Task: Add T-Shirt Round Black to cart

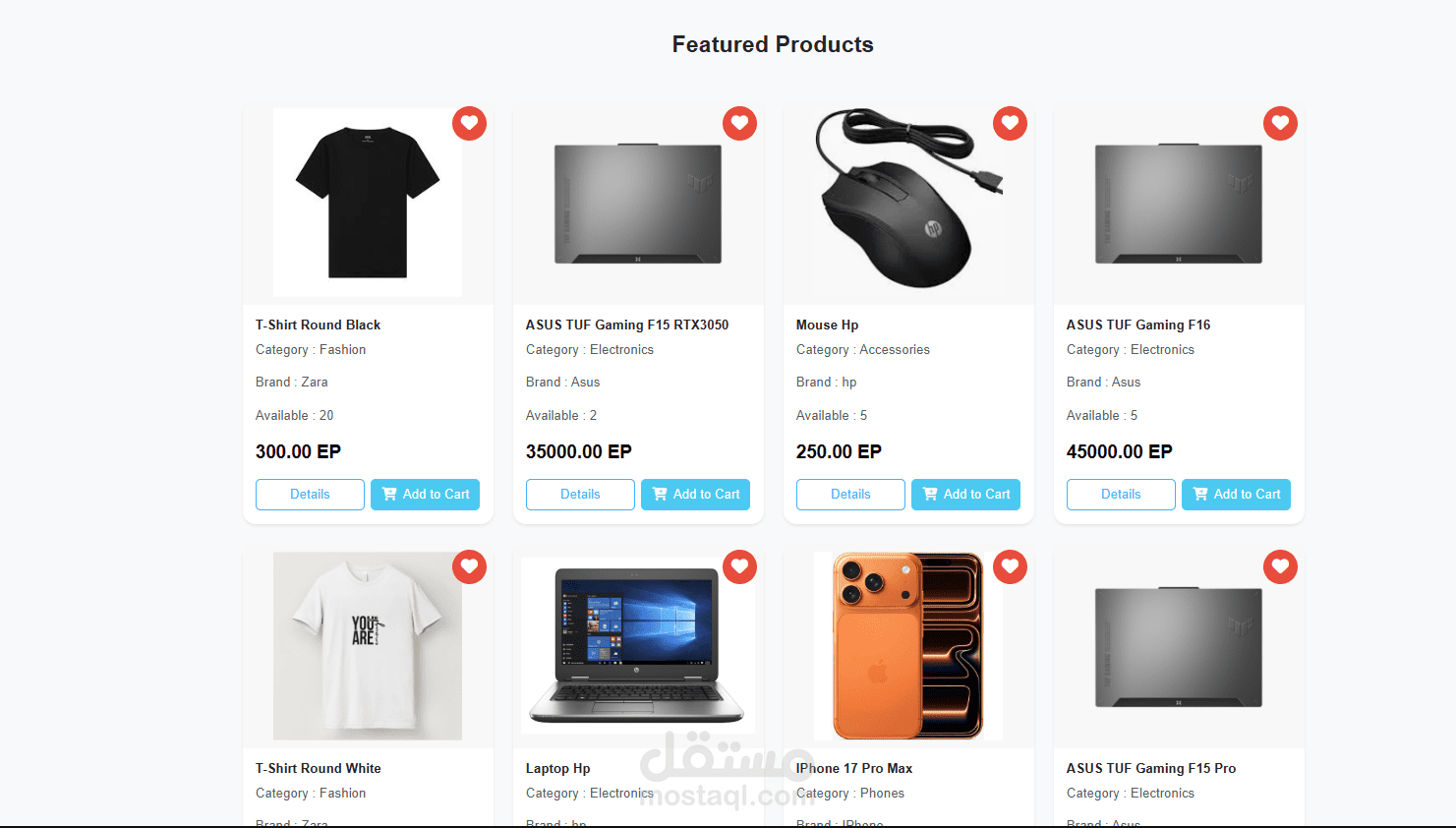Action: coord(425,495)
